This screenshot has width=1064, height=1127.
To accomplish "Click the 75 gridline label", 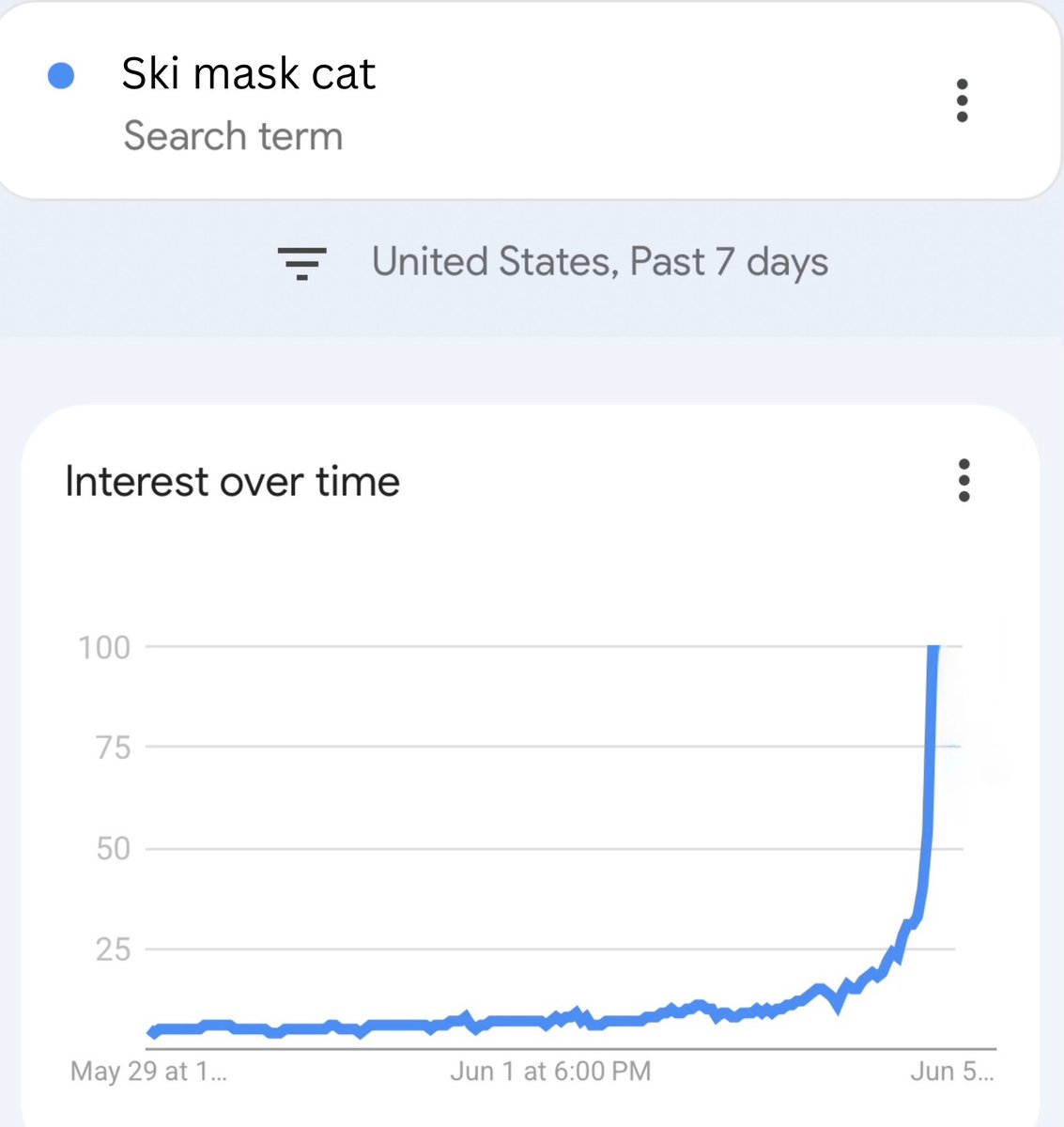I will [x=112, y=748].
